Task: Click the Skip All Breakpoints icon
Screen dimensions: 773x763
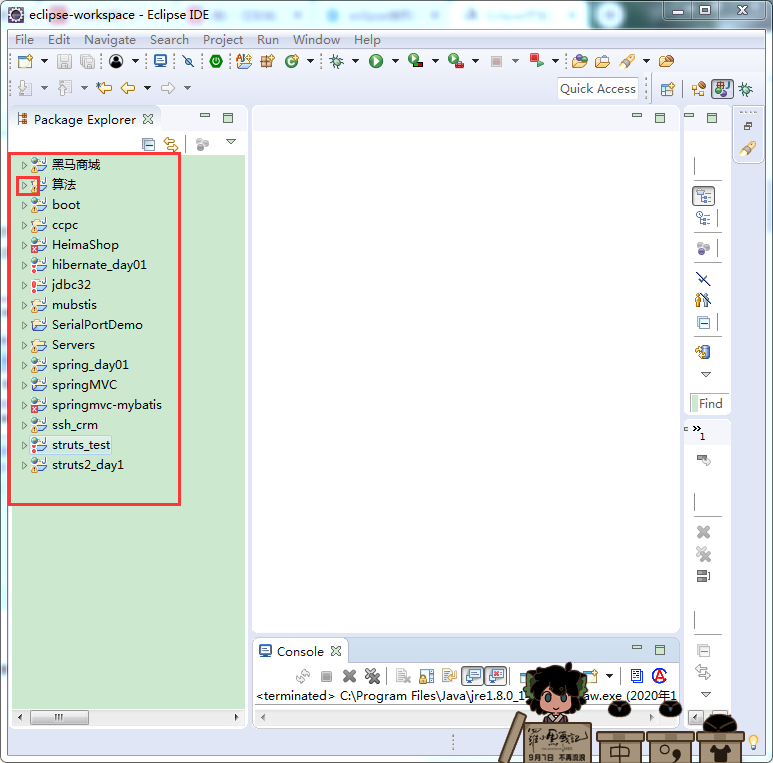Action: coord(188,61)
